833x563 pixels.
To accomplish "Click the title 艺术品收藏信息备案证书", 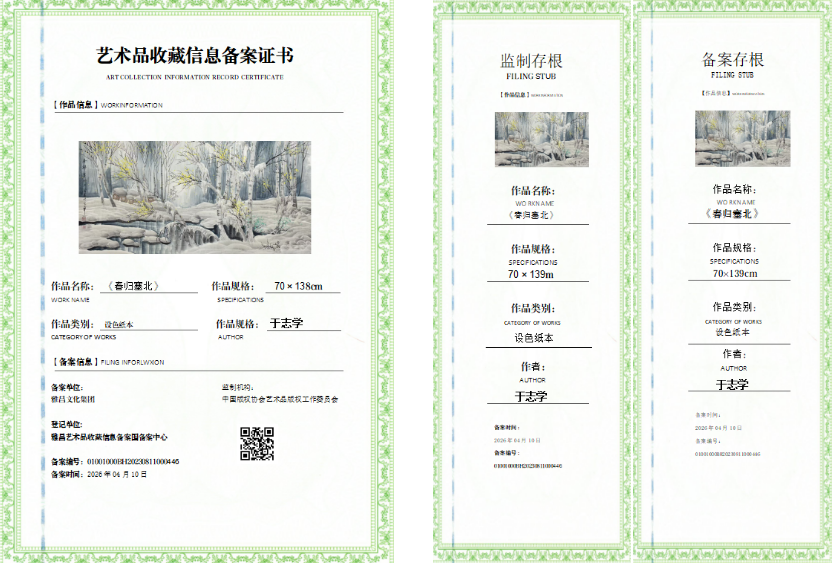I will 195,56.
